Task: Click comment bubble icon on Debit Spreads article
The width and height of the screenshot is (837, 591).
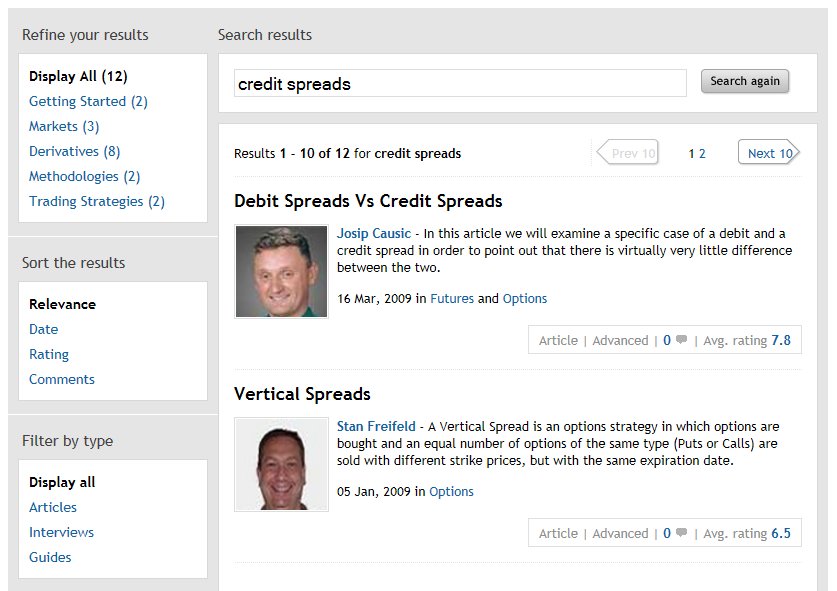Action: point(682,341)
